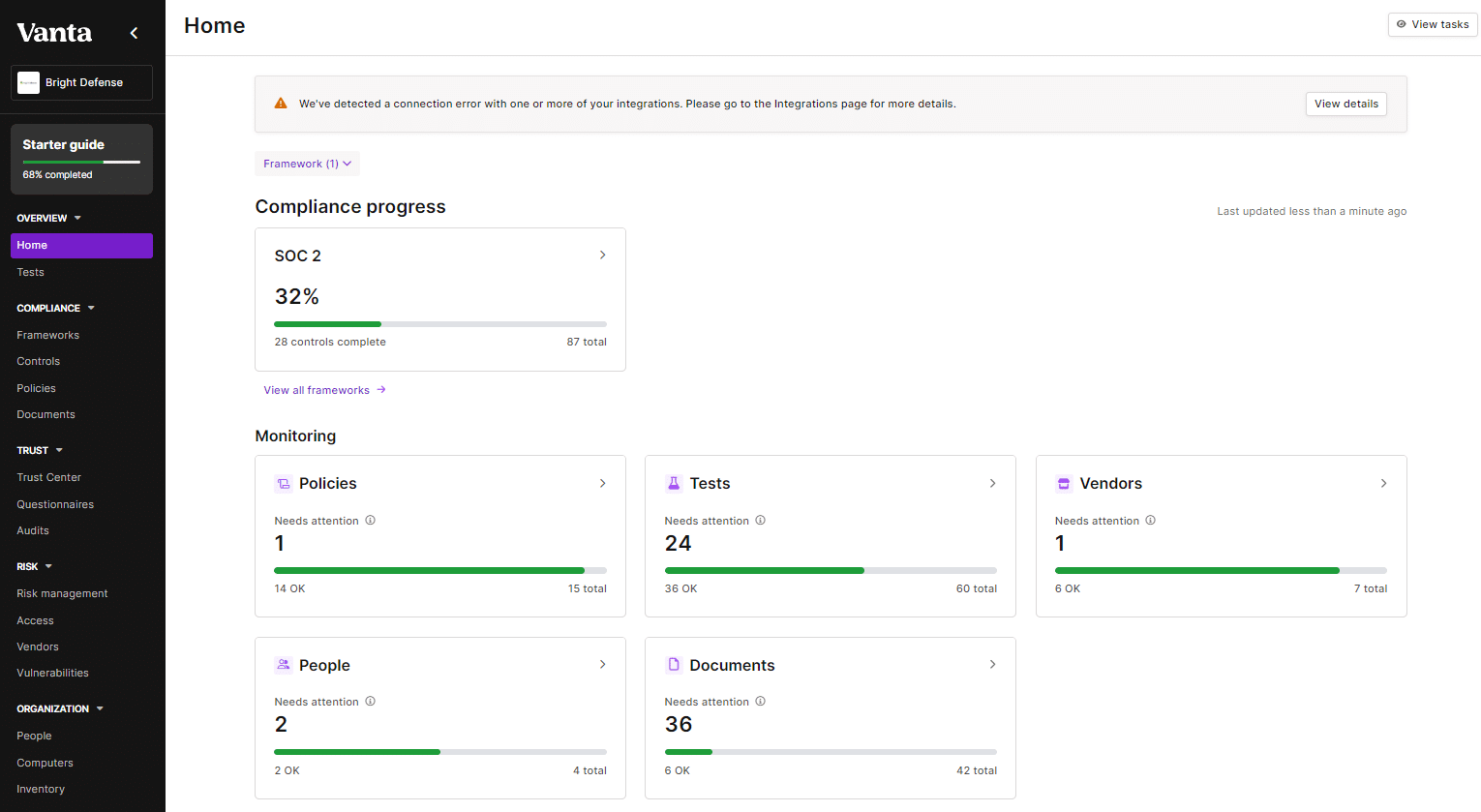
Task: Click info icon beside Tests Needs attention
Action: [x=760, y=521]
